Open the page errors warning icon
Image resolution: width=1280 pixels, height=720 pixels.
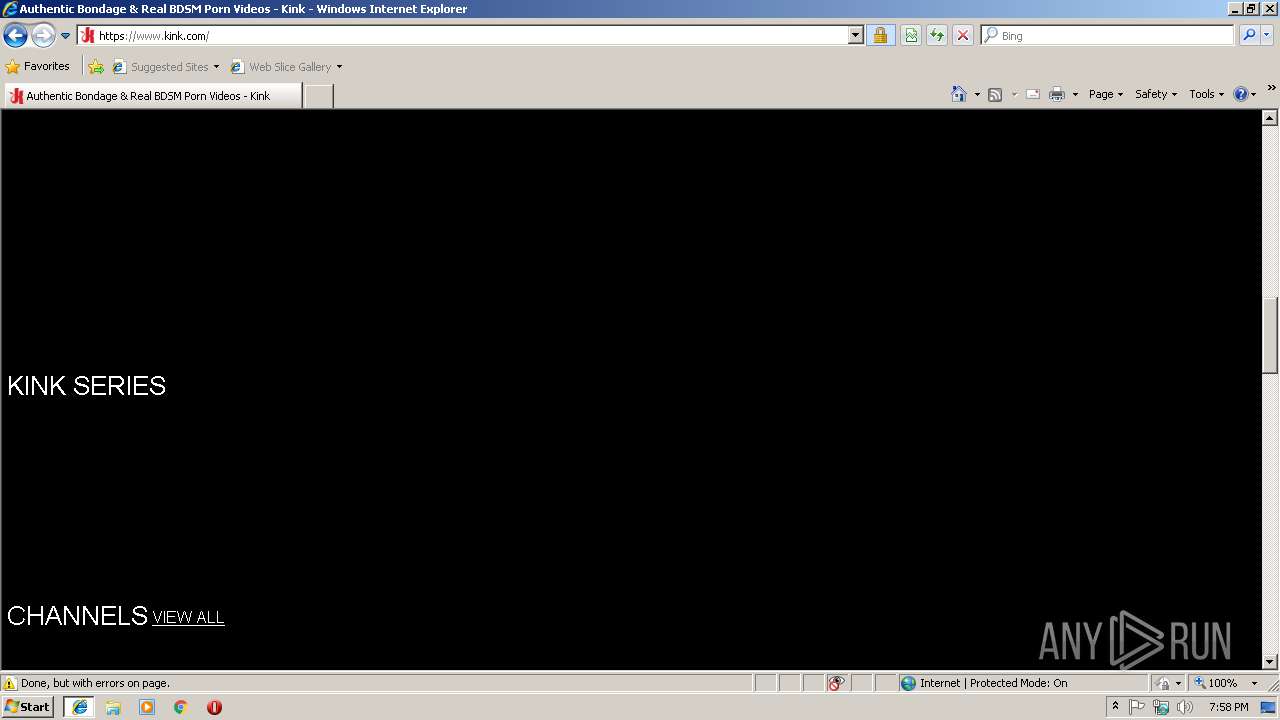pos(11,684)
